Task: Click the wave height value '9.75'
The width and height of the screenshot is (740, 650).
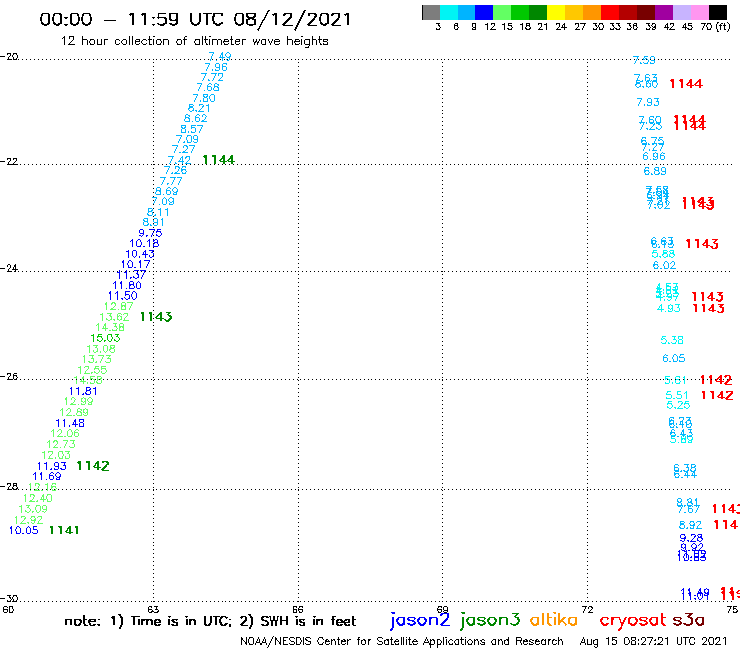Action: 150,233
